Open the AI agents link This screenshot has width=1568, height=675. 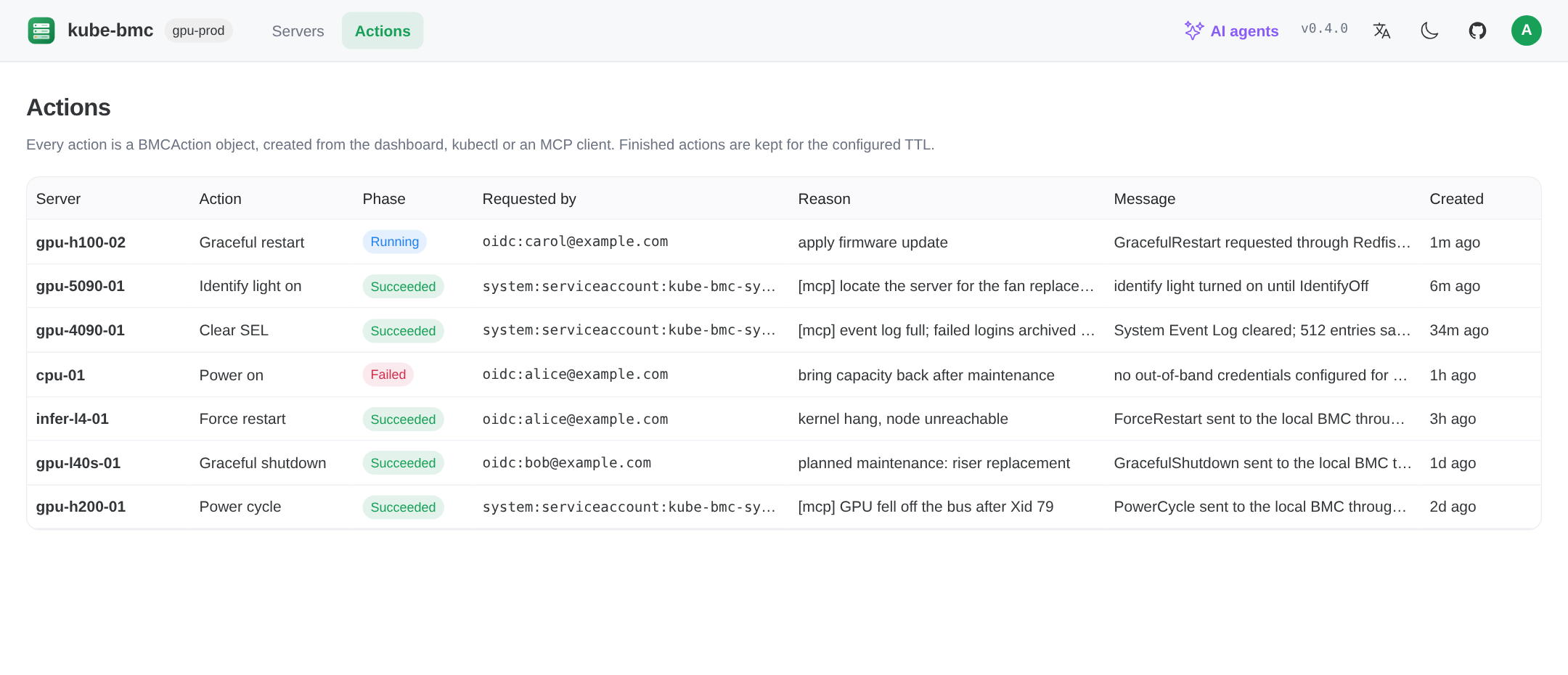pos(1231,30)
